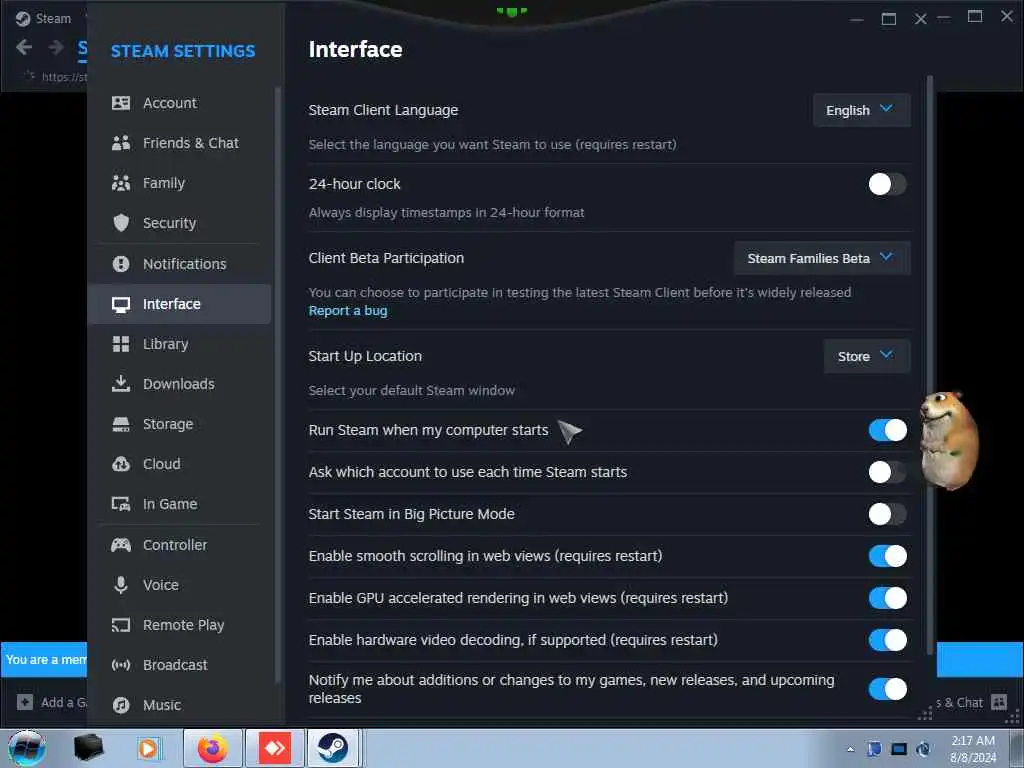Viewport: 1024px width, 768px height.
Task: Click the Broadcast label in sidebar
Action: click(175, 665)
